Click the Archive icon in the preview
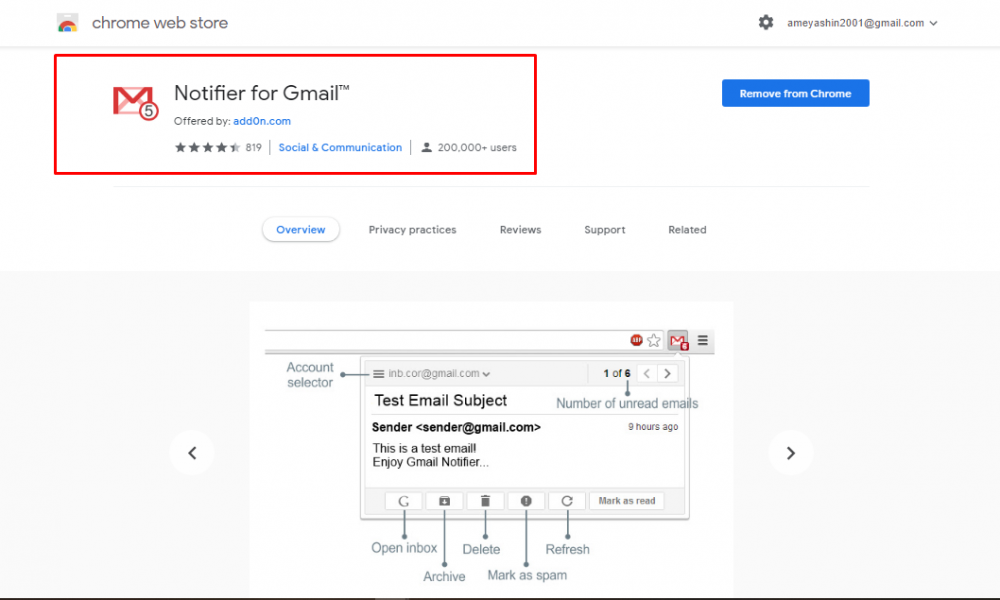Viewport: 1000px width, 600px height. (x=444, y=501)
